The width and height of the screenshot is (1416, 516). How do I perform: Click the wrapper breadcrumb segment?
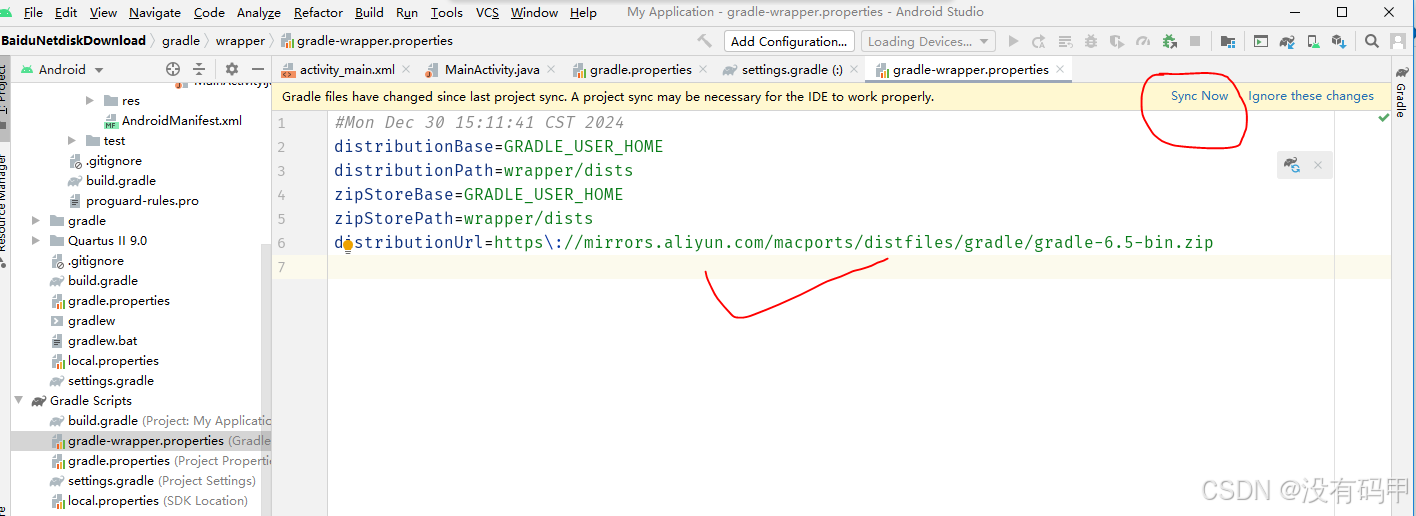(x=241, y=41)
